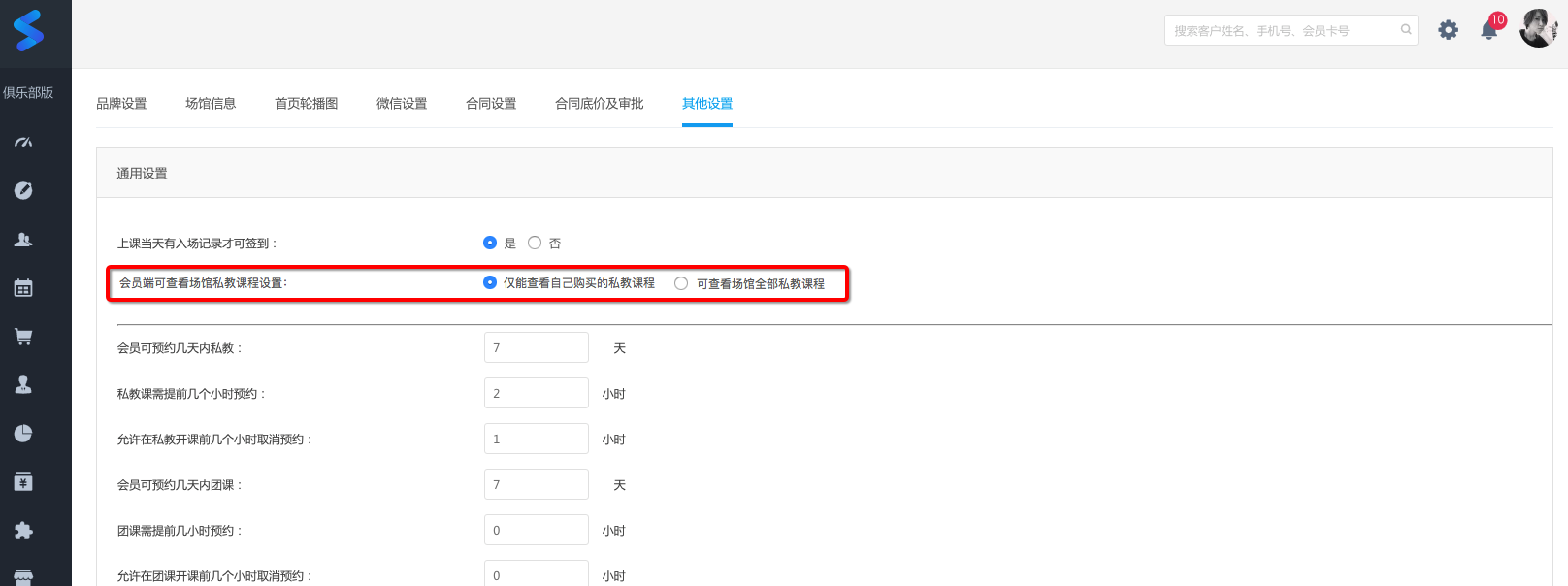
Task: Click the compass icon in sidebar
Action: [23, 190]
